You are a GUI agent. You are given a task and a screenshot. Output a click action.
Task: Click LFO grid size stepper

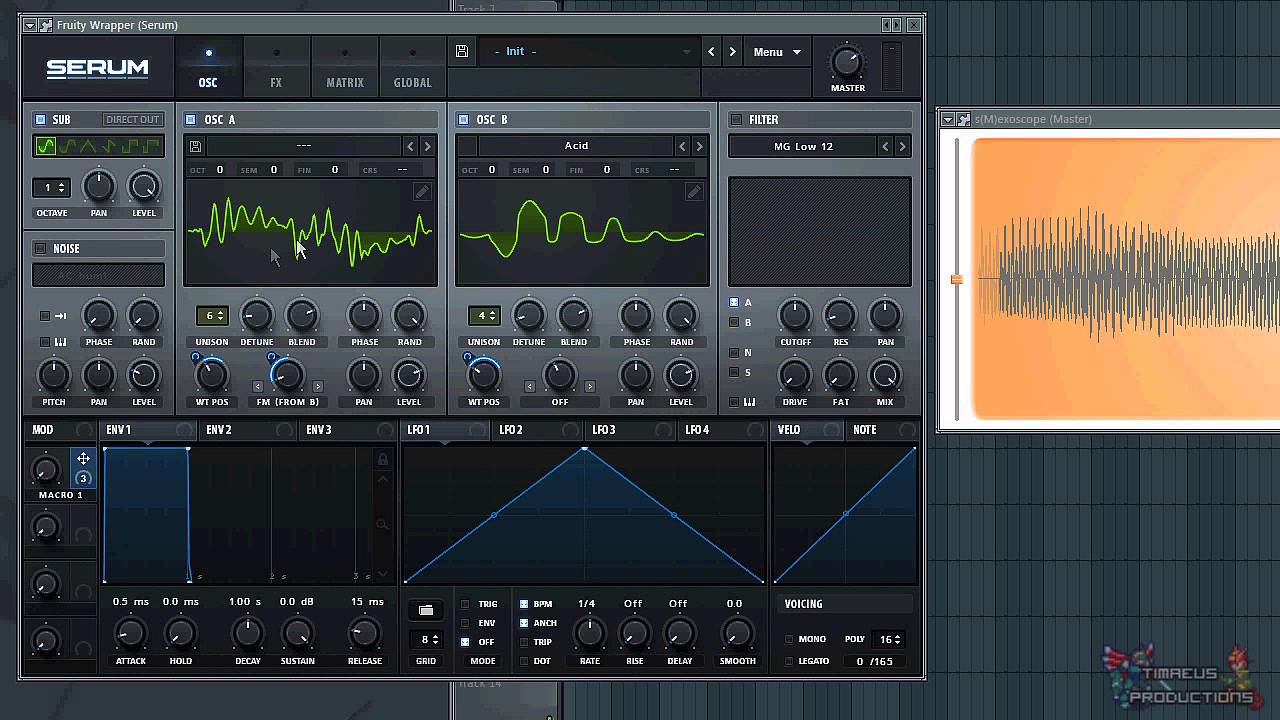pos(427,639)
